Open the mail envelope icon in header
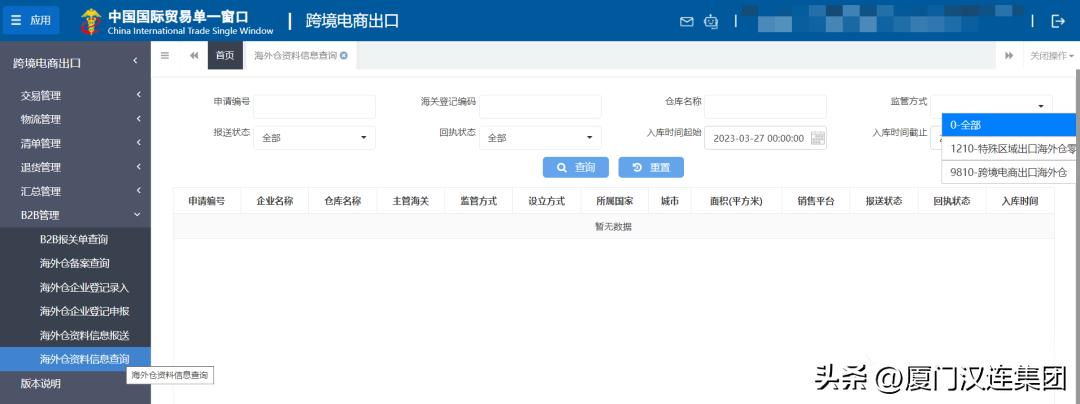Image resolution: width=1080 pixels, height=404 pixels. (x=686, y=21)
